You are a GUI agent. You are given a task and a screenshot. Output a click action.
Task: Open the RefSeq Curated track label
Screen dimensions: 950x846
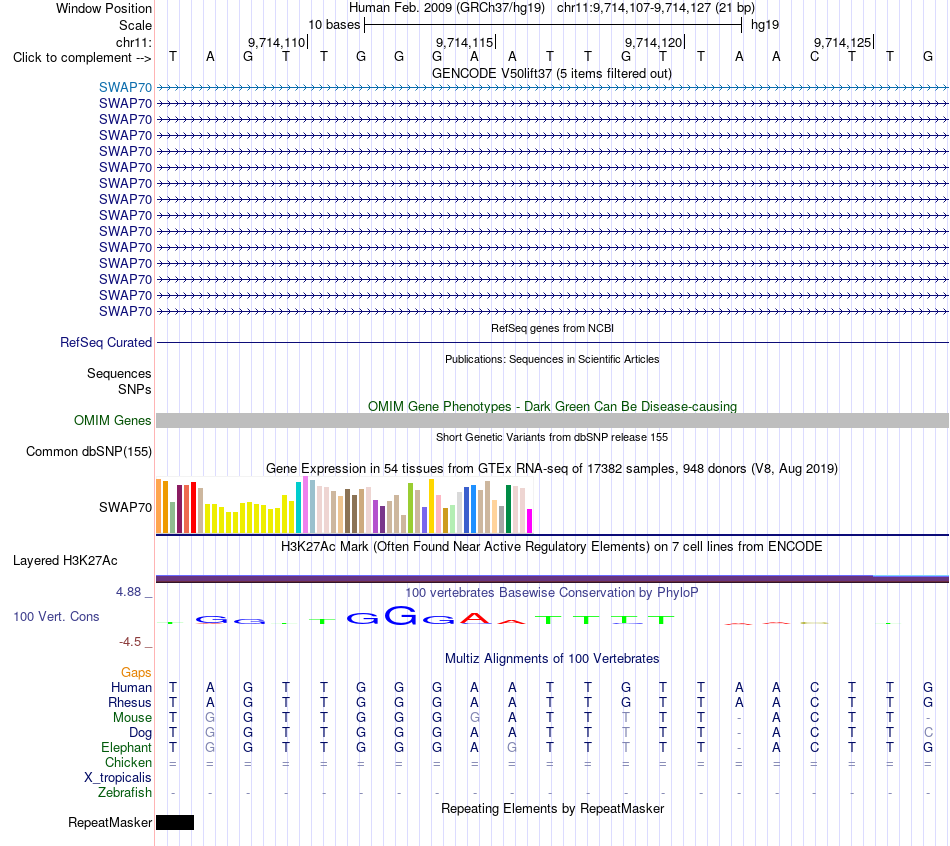(x=106, y=342)
